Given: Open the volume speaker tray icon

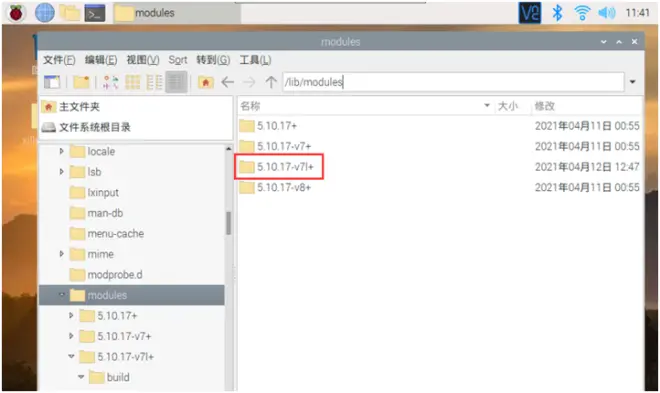Looking at the screenshot, I should [607, 13].
